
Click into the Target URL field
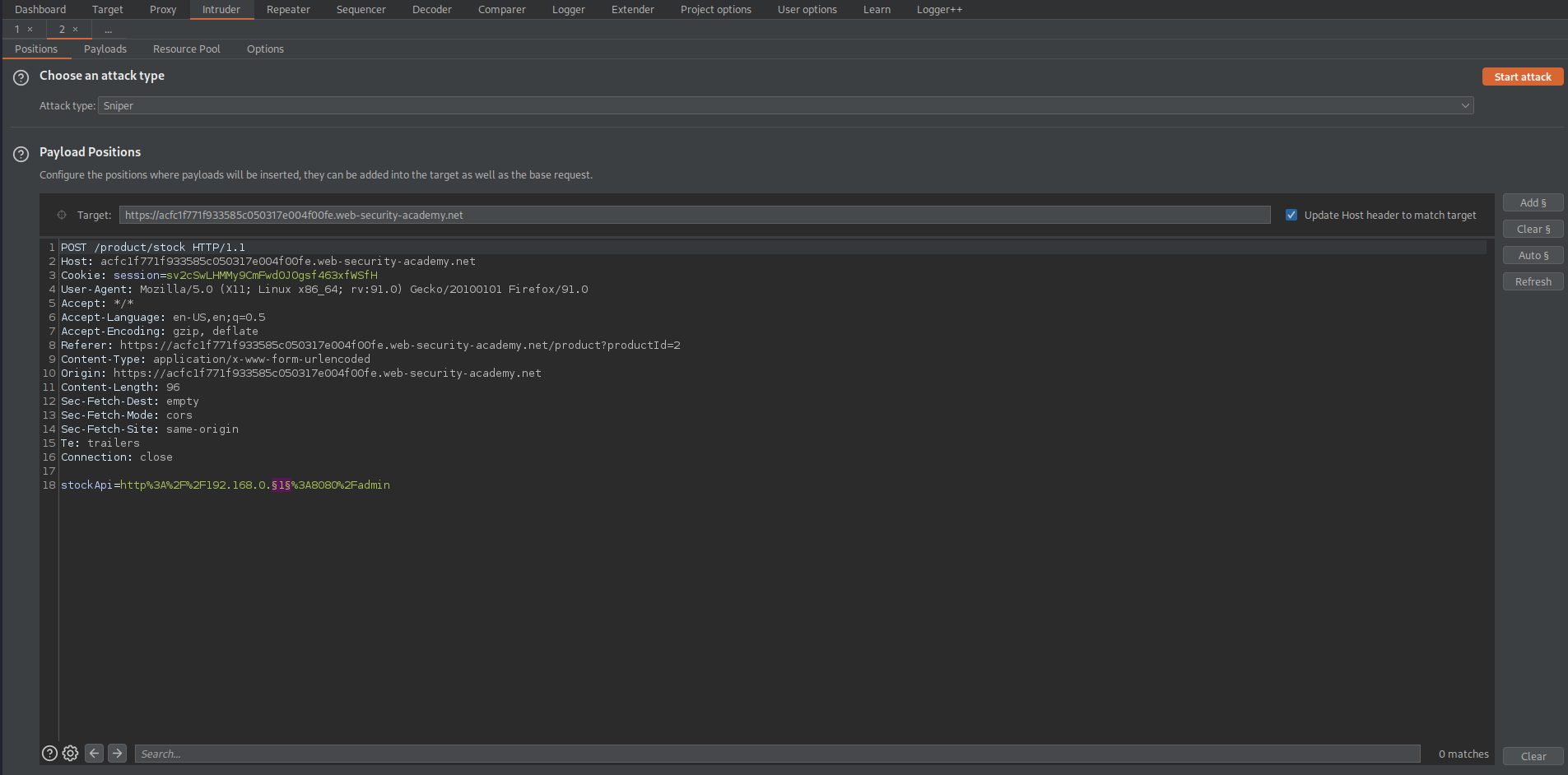point(695,215)
